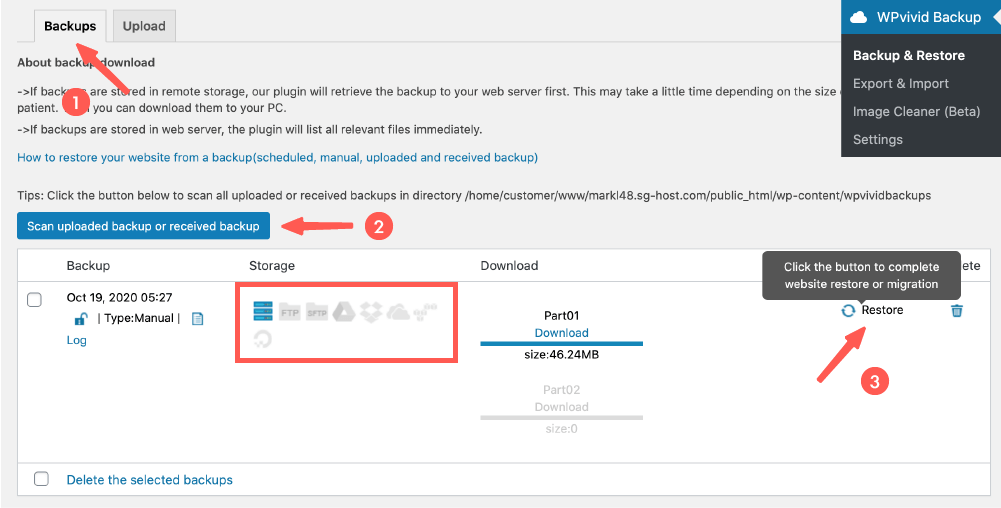Viewport: 1001px width, 508px height.
Task: Tick the checkbox beside Delete the selected backups
Action: 41,479
